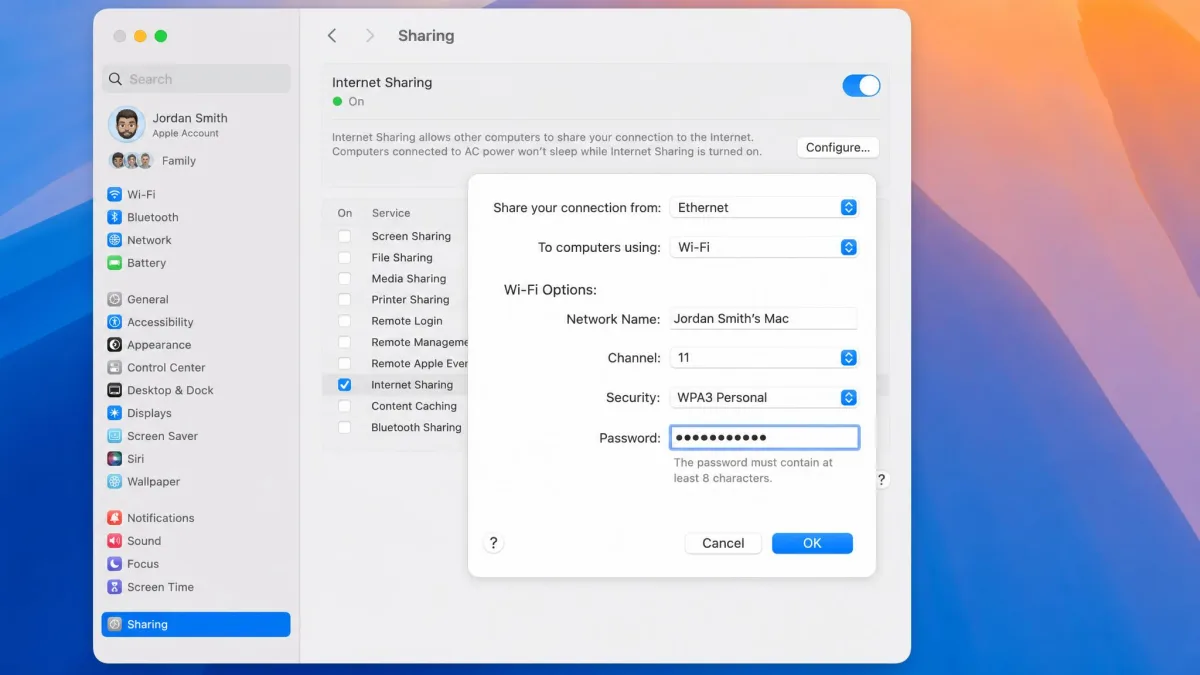Open Control Center icon in sidebar
The image size is (1200, 675).
point(115,367)
